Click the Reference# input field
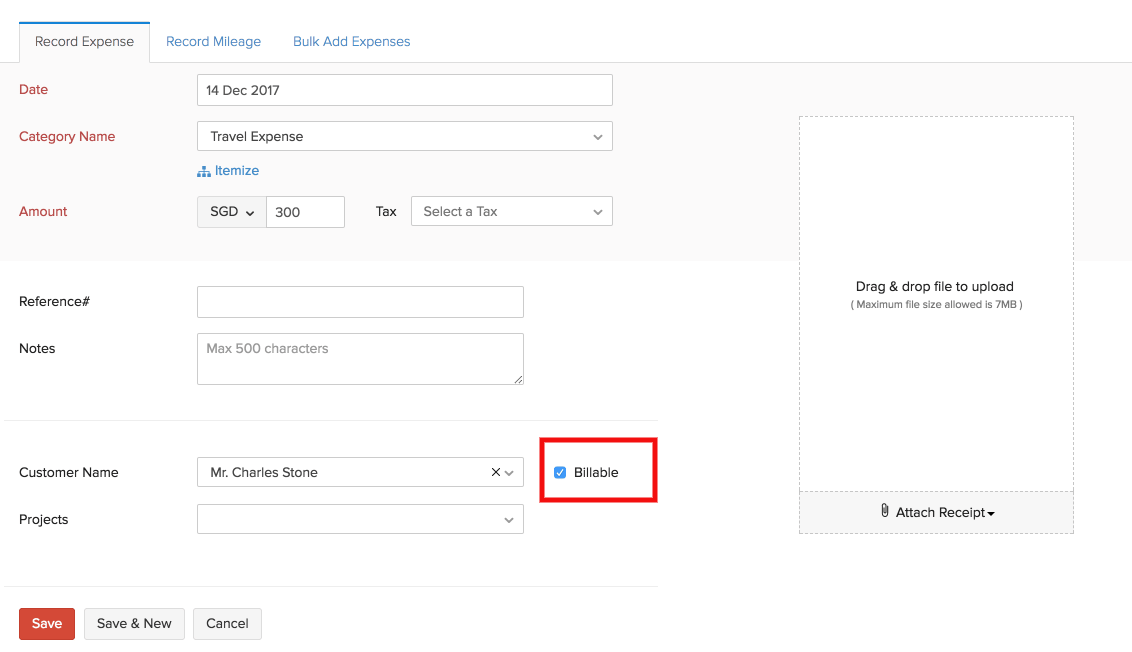The width and height of the screenshot is (1132, 652). coord(360,301)
